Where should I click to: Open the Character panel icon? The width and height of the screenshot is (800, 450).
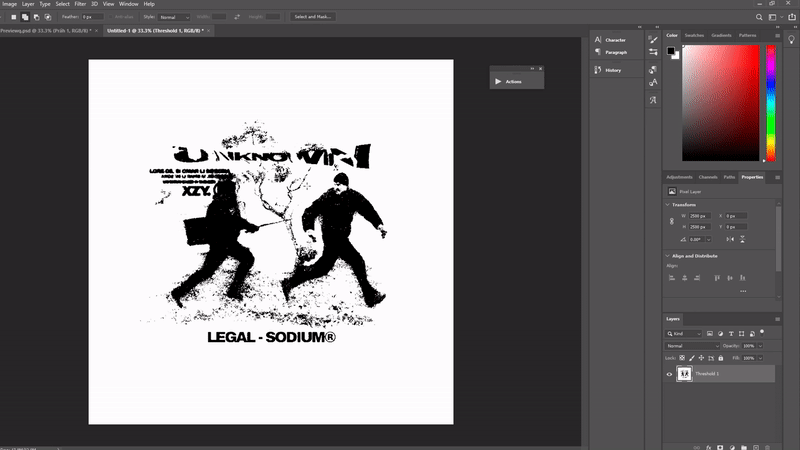(598, 39)
